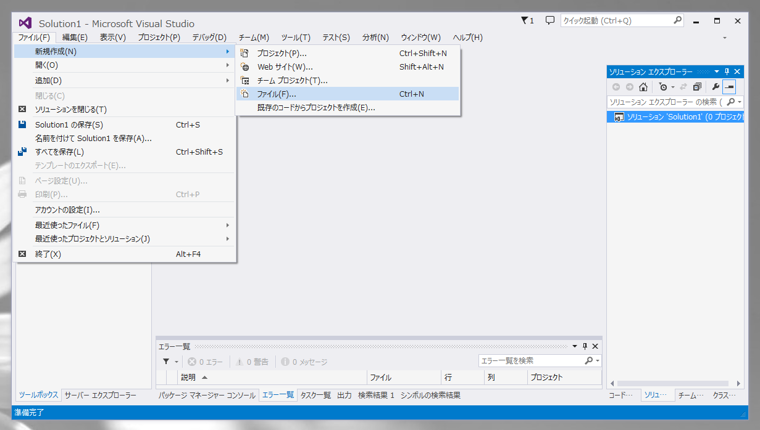The width and height of the screenshot is (760, 430).
Task: Sort by the 説明 column header
Action: click(273, 377)
